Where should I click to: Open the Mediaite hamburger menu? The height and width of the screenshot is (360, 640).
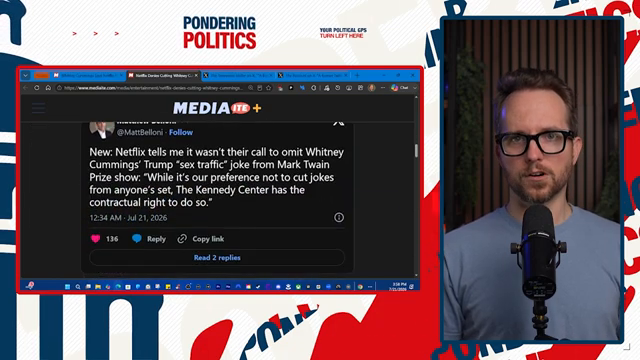(38, 108)
